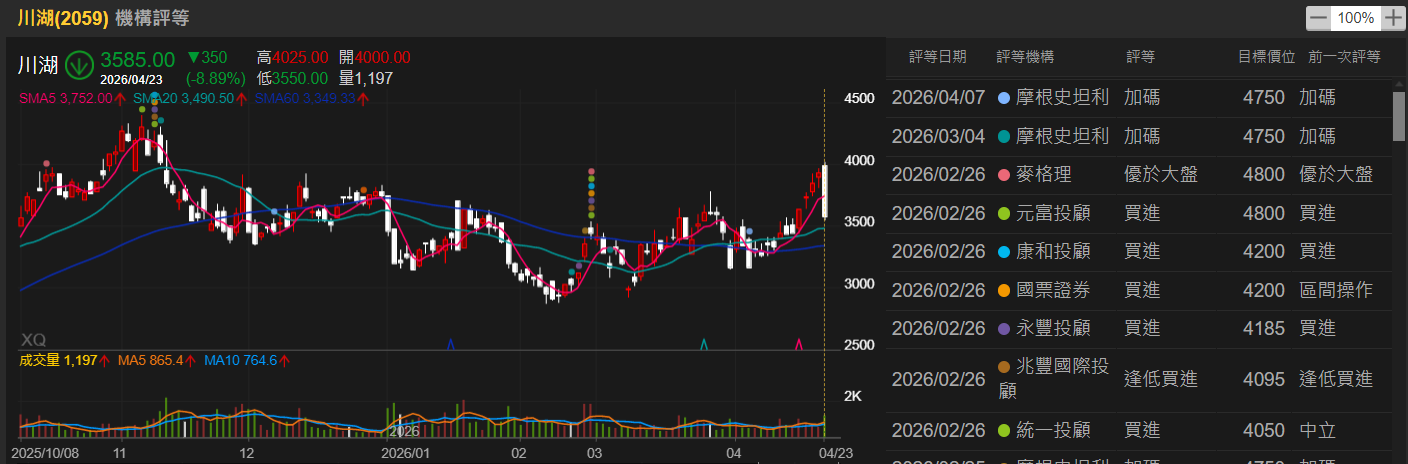Sort by 目標價位 column header
The width and height of the screenshot is (1408, 464).
1266,57
